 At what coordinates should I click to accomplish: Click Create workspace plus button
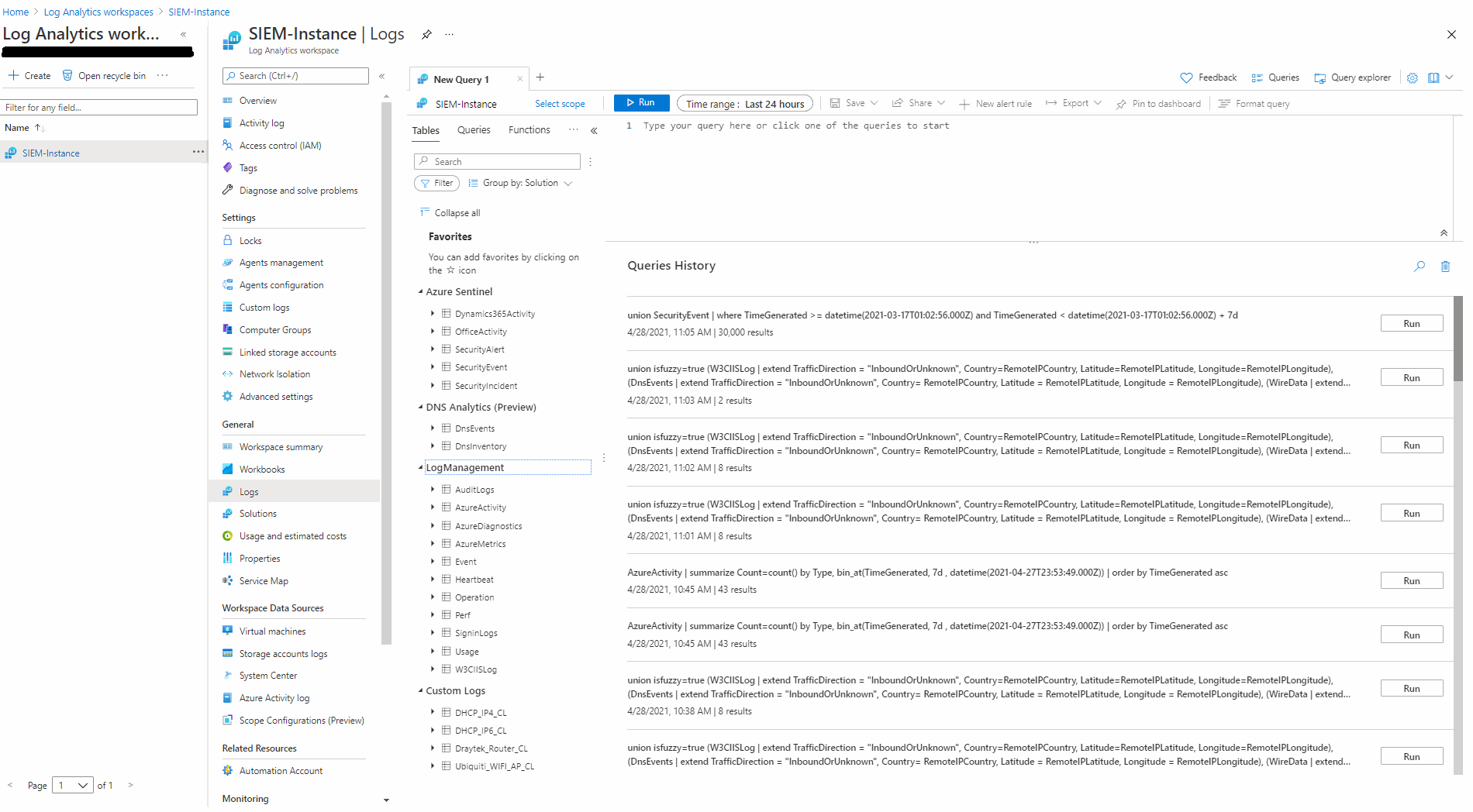(x=29, y=76)
